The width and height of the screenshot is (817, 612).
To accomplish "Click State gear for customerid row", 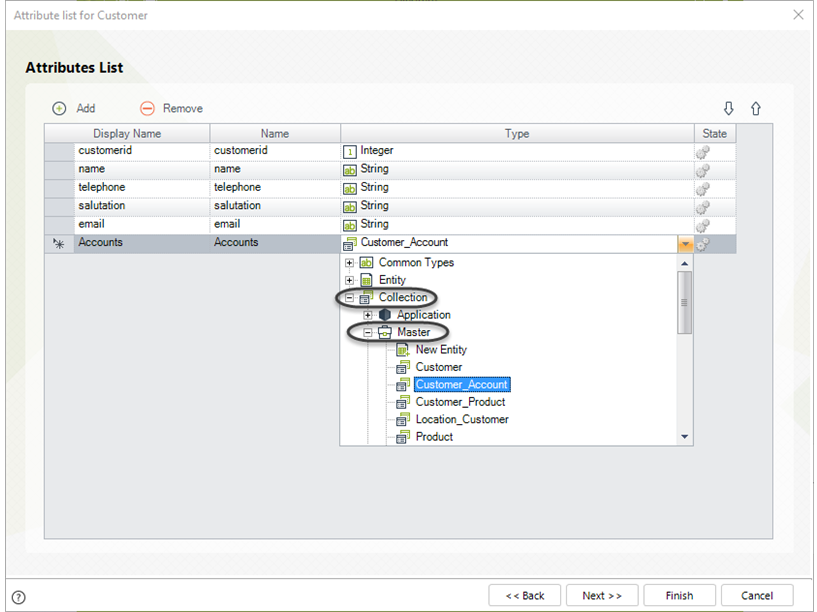I will (703, 152).
